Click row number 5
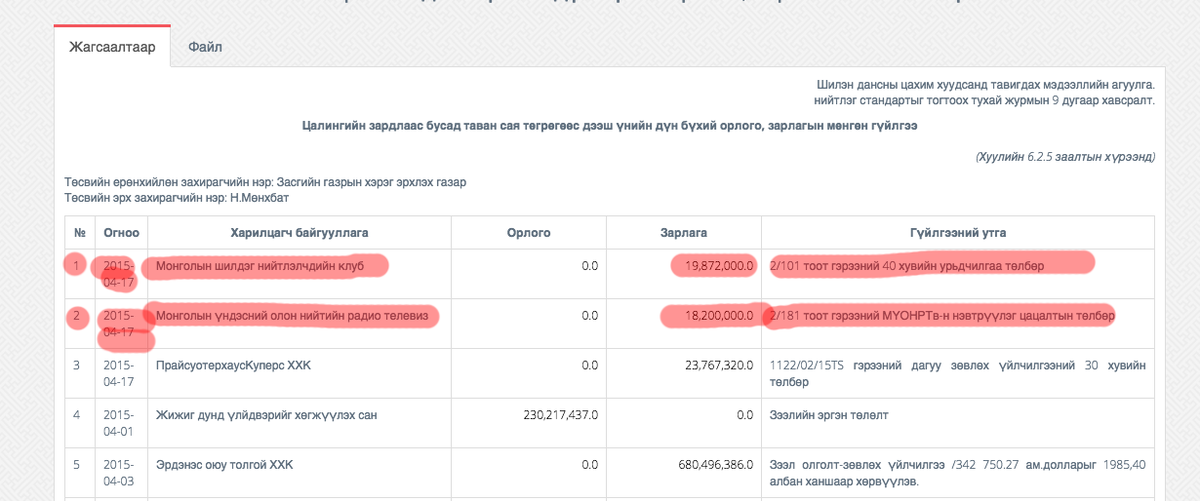This screenshot has height=501, width=1200. pos(76,464)
